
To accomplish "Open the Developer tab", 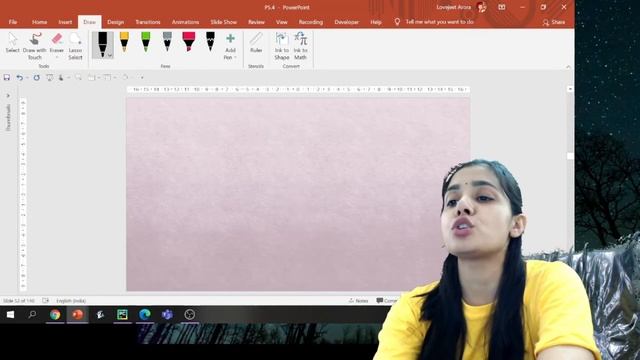I will click(347, 22).
